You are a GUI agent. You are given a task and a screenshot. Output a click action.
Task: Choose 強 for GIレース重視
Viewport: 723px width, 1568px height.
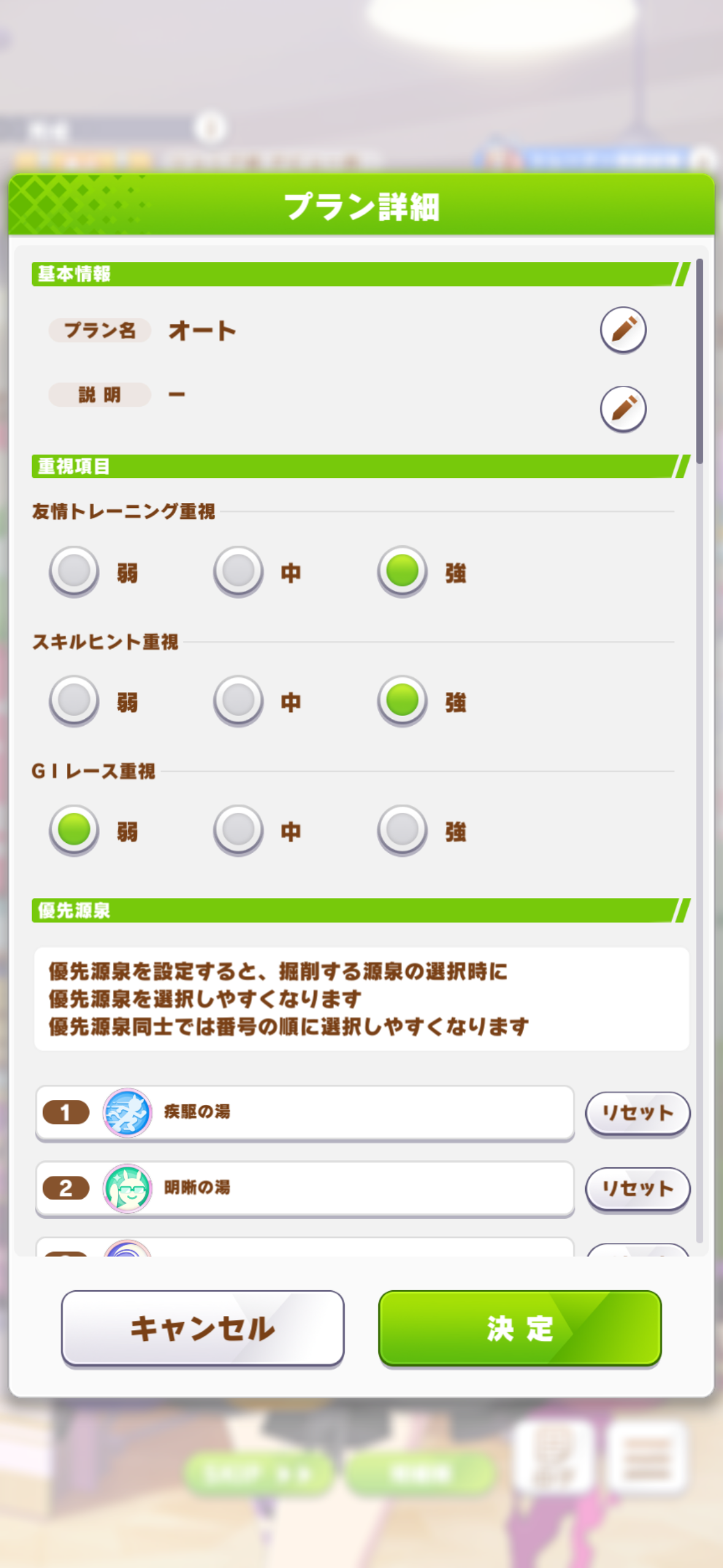(x=402, y=830)
